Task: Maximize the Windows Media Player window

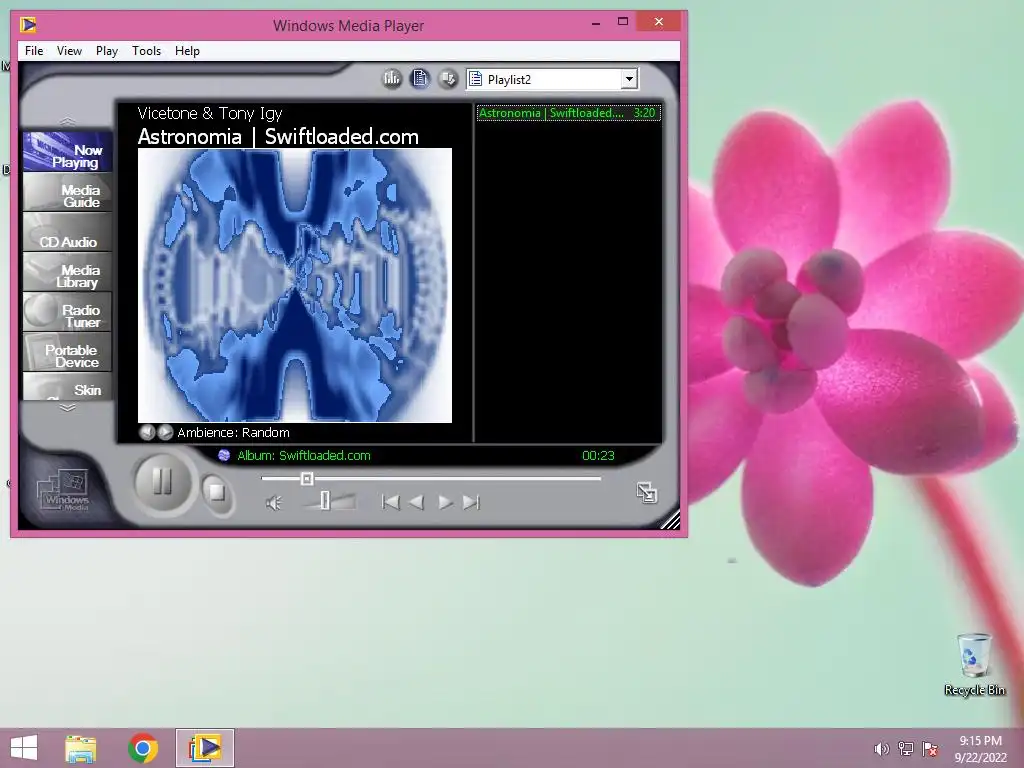Action: pyautogui.click(x=623, y=22)
